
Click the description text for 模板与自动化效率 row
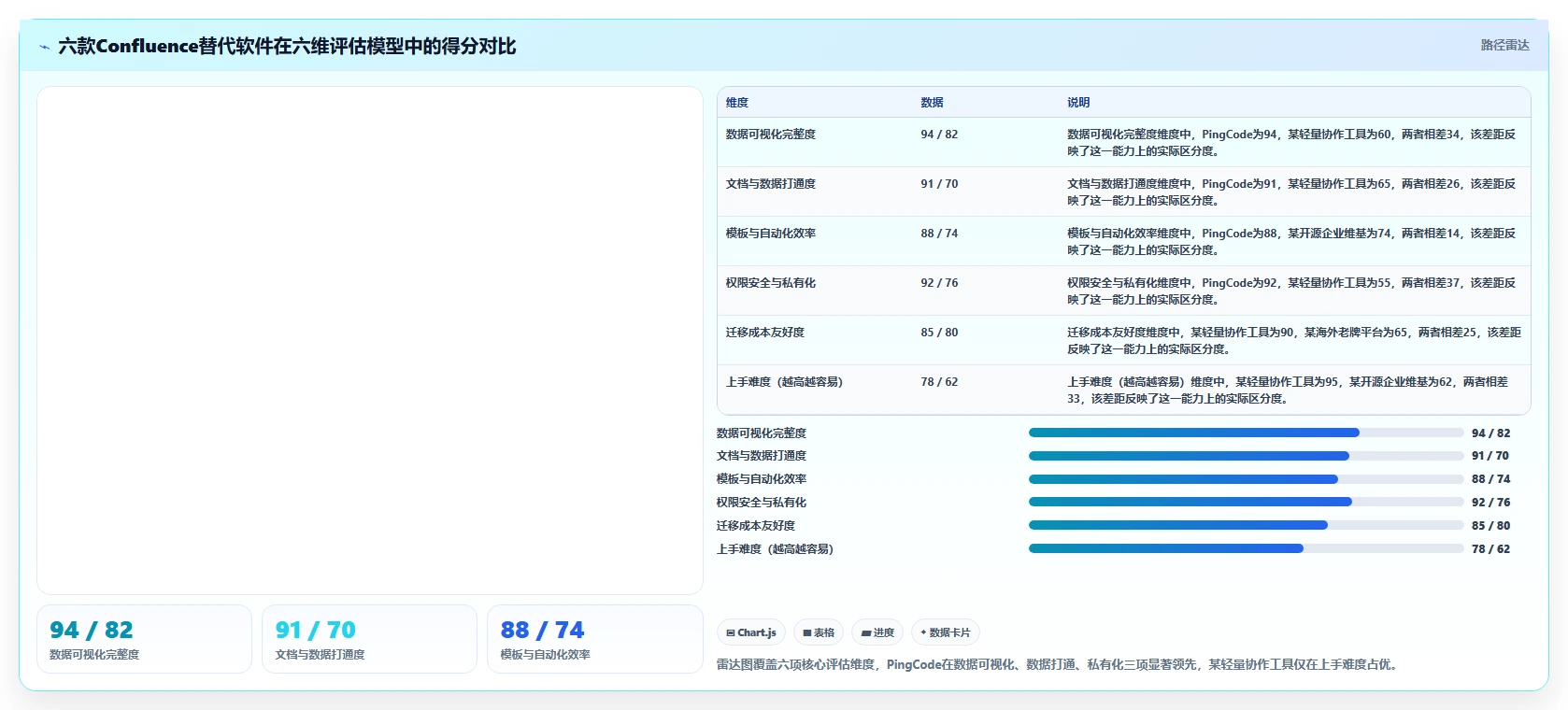(1291, 242)
